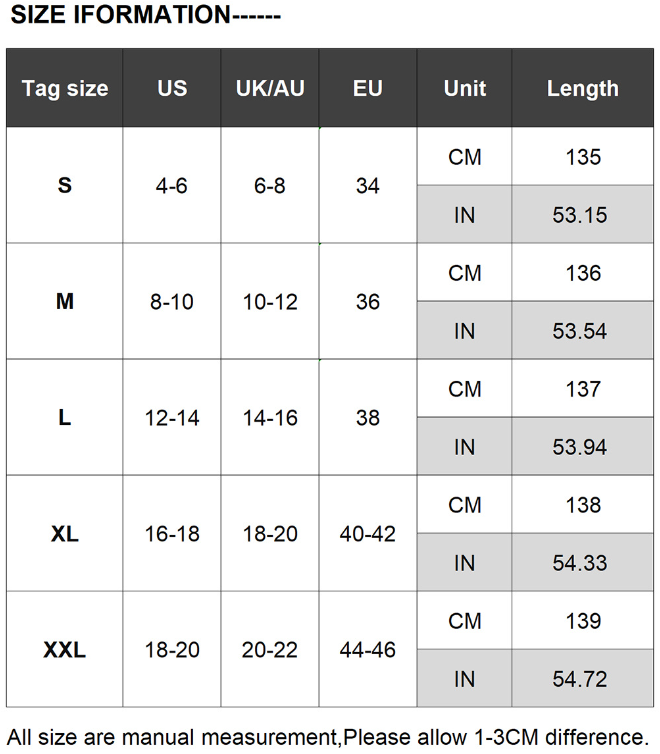Click the EU size '40-42' cell
Viewport: 660px width, 754px height.
(368, 534)
